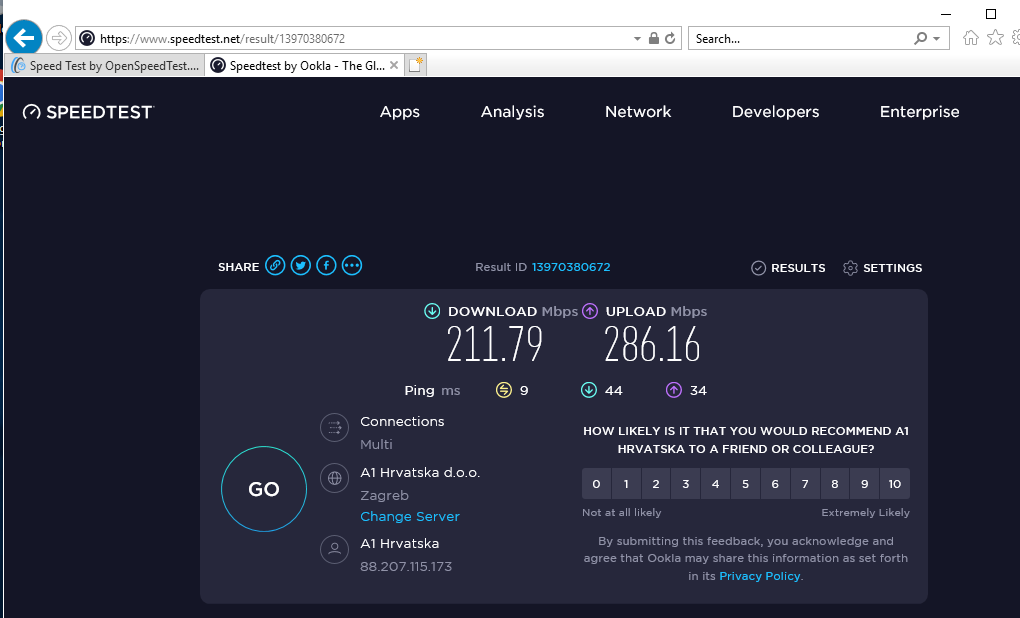Click the download arrow icon beside DOWNLOAD

(x=432, y=311)
